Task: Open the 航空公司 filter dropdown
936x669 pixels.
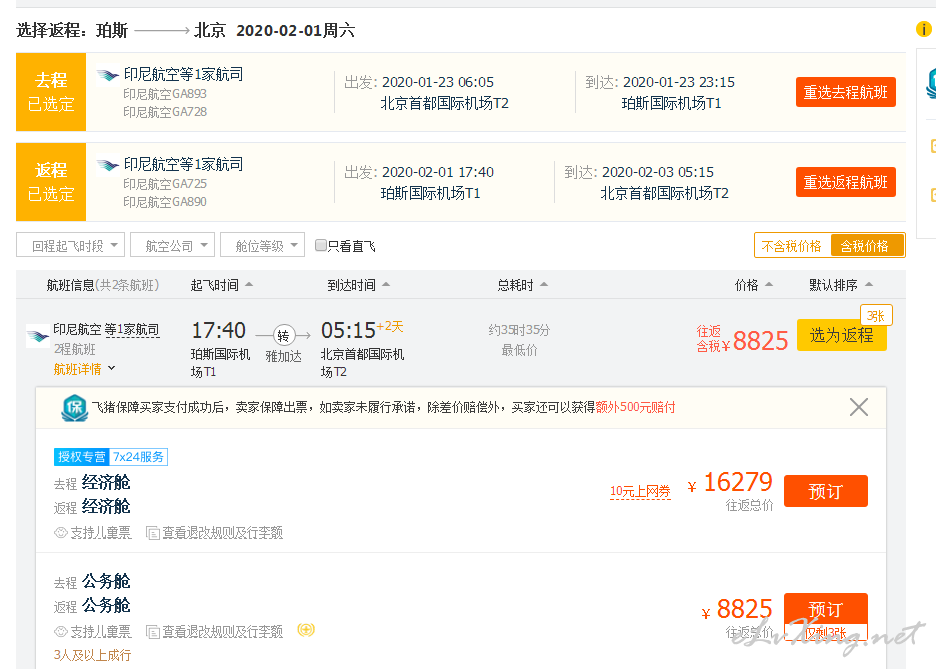Action: (173, 245)
